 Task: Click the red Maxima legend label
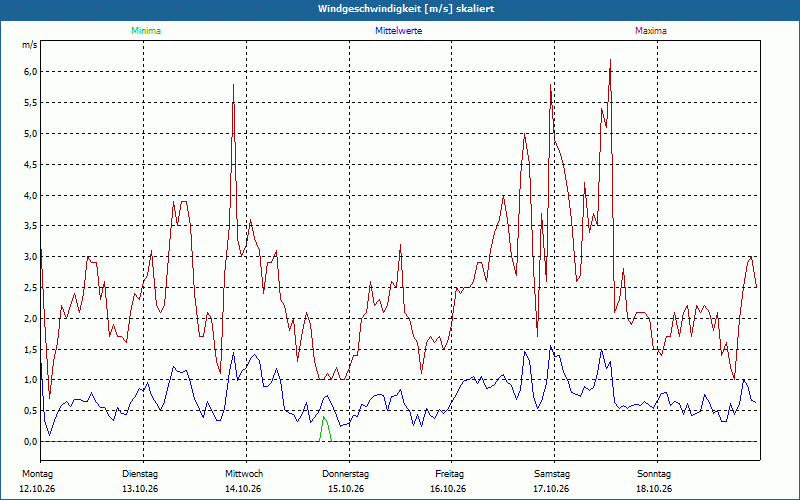click(651, 31)
